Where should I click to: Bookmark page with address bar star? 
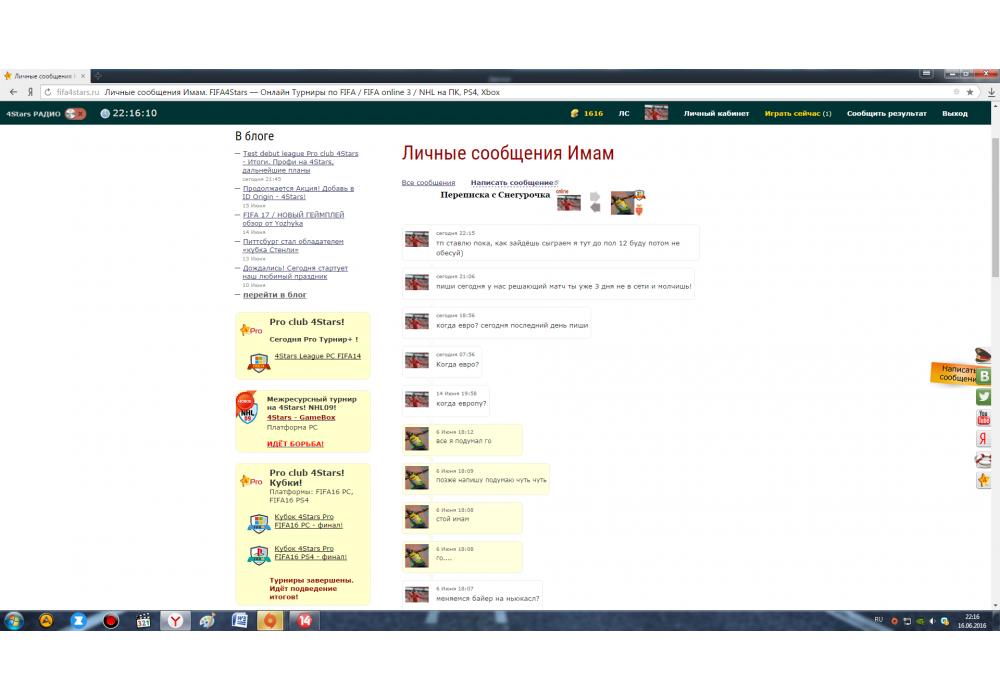pyautogui.click(x=969, y=92)
